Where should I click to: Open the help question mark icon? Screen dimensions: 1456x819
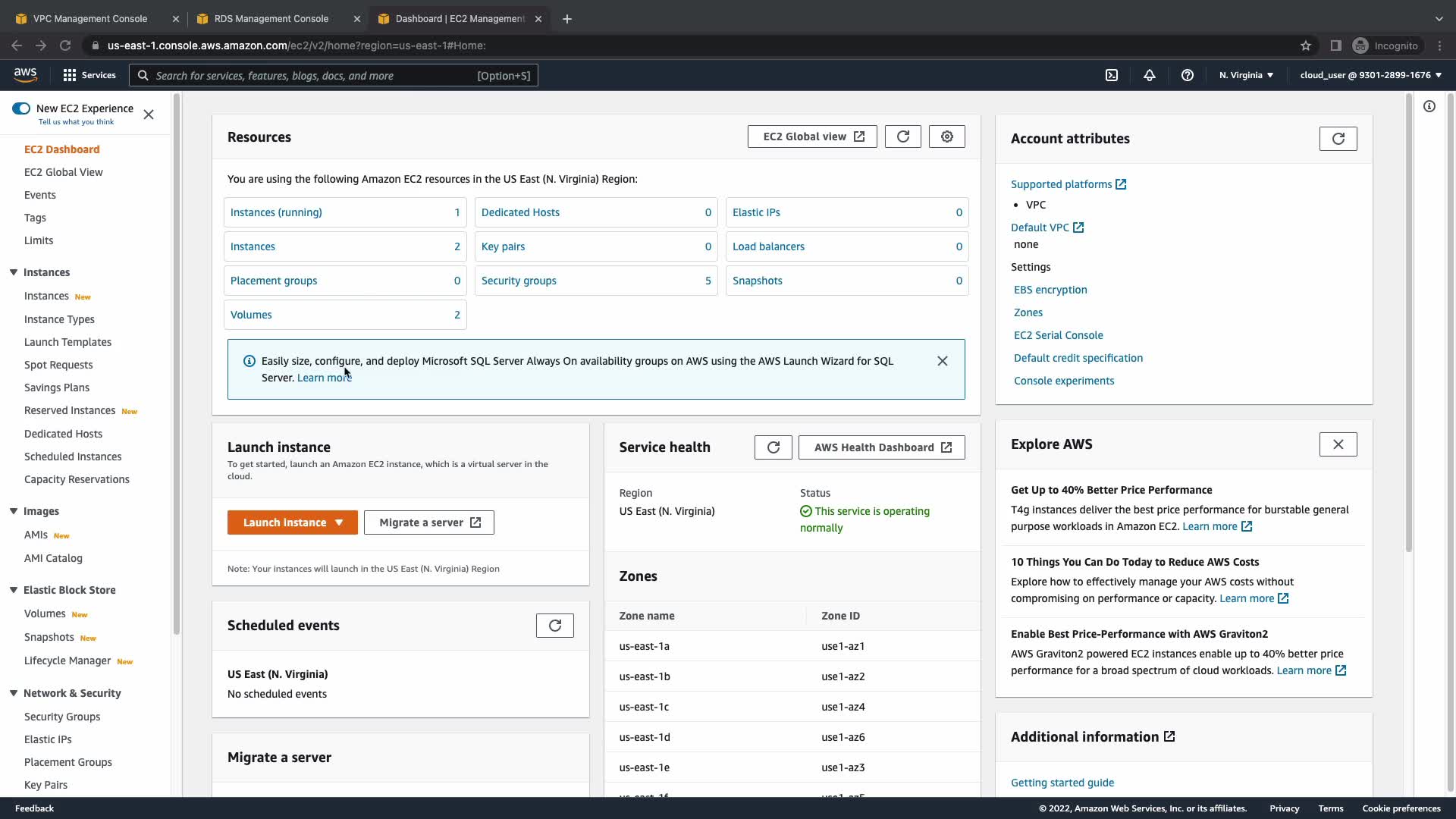click(x=1188, y=75)
